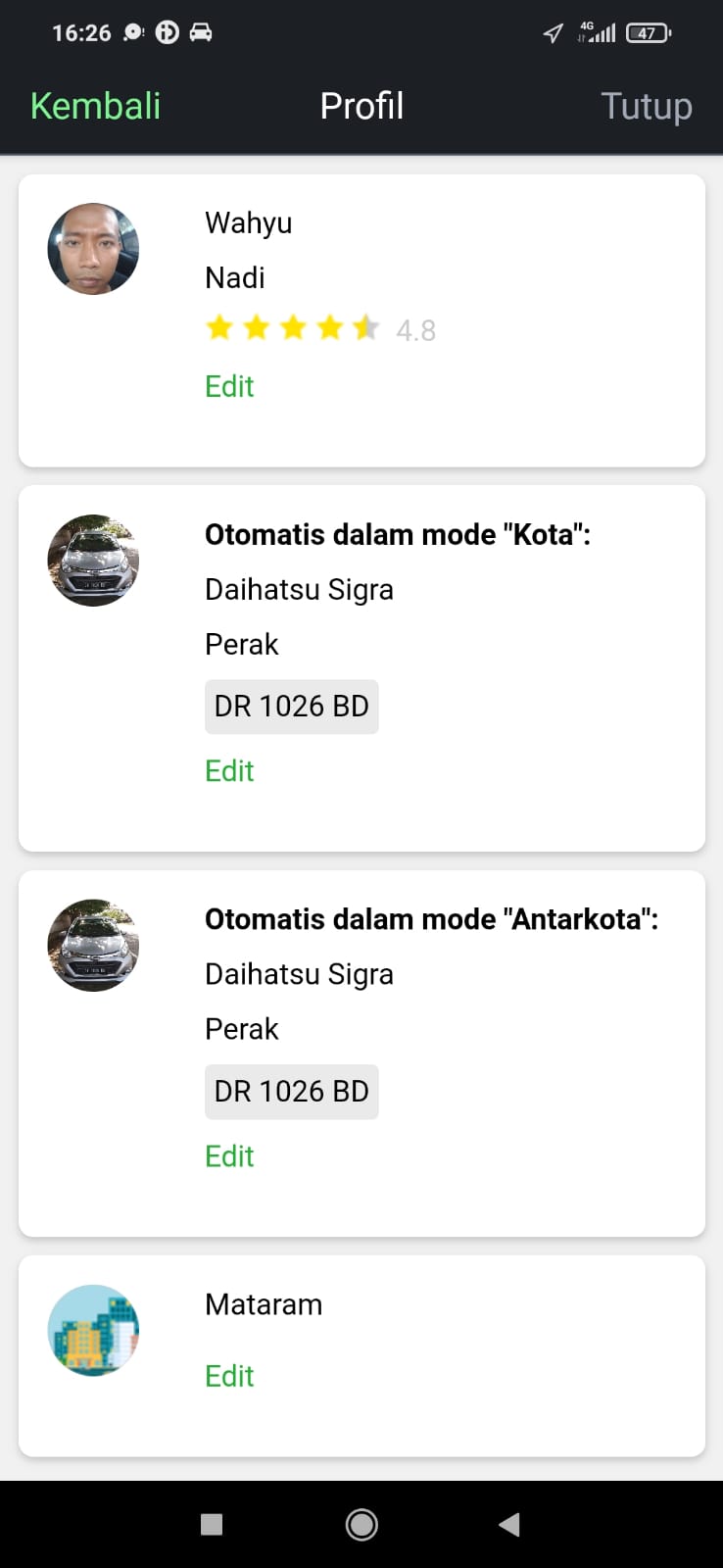Screen dimensions: 723x1568
Task: Tap the battery indicator icon
Action: point(648,33)
